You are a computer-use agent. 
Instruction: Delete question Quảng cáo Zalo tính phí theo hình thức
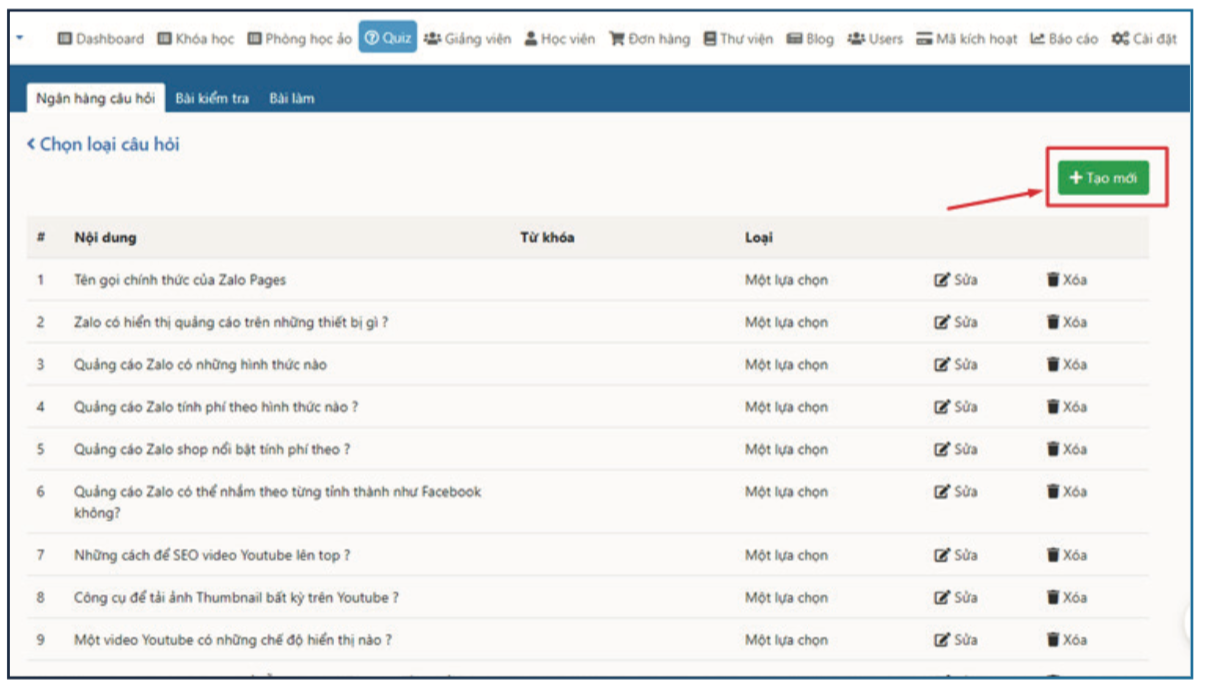pos(1066,407)
